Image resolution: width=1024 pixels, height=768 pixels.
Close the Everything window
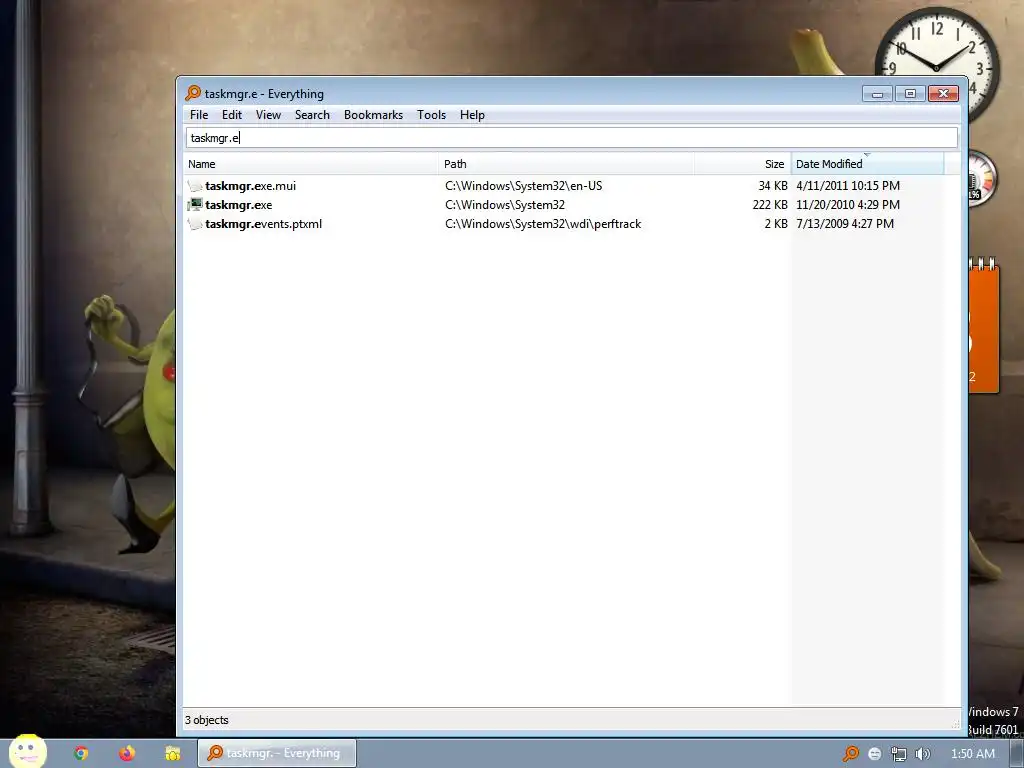(x=943, y=94)
